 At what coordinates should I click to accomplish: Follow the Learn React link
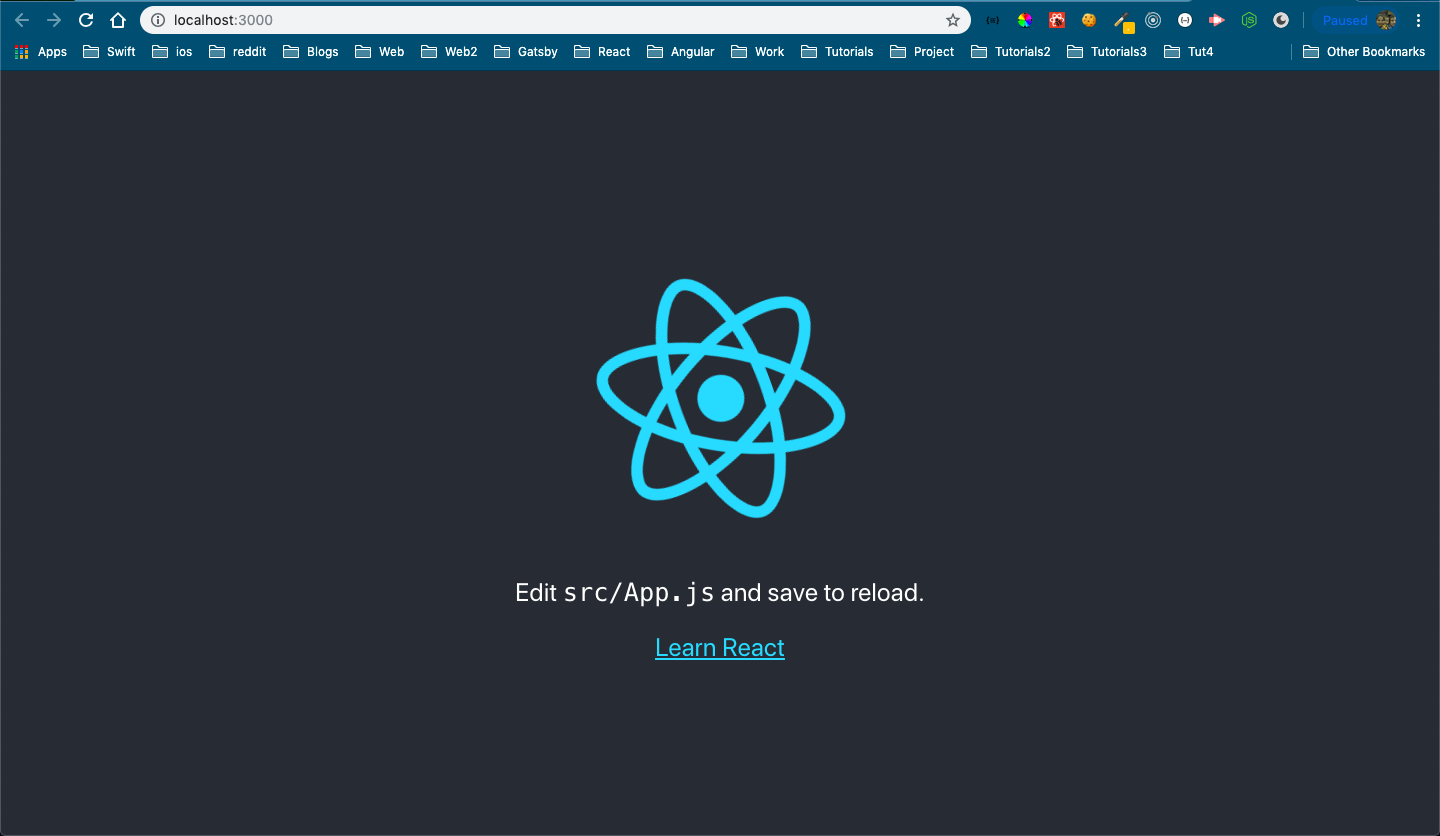pos(720,648)
